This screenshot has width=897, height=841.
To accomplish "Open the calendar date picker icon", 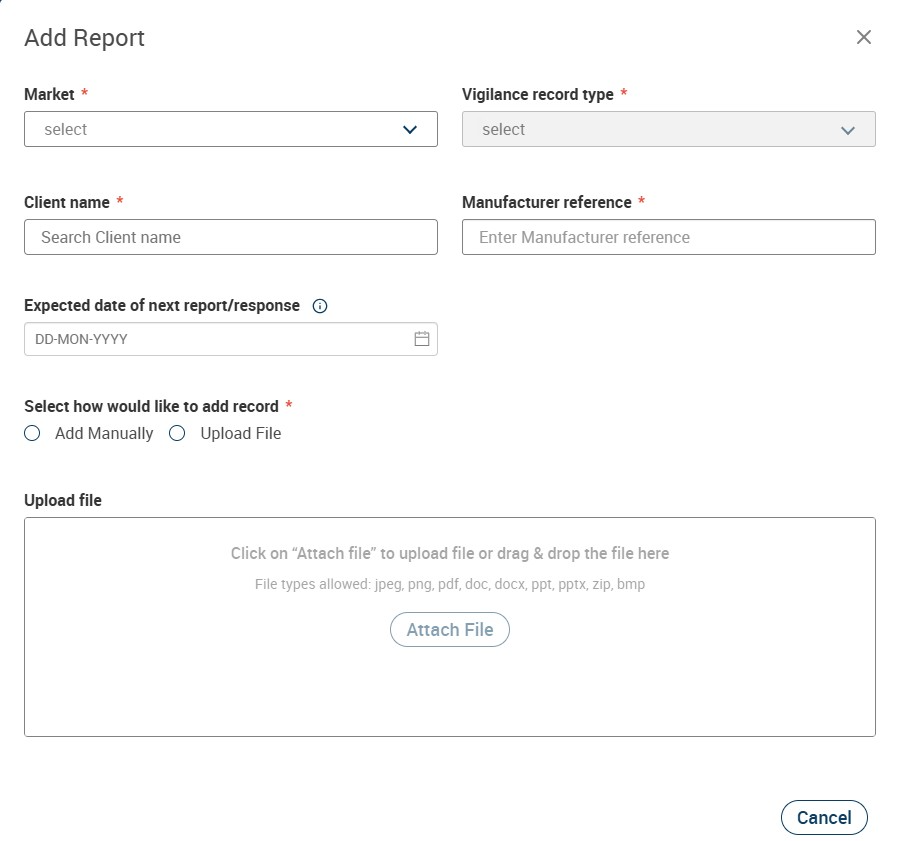I will 422,339.
